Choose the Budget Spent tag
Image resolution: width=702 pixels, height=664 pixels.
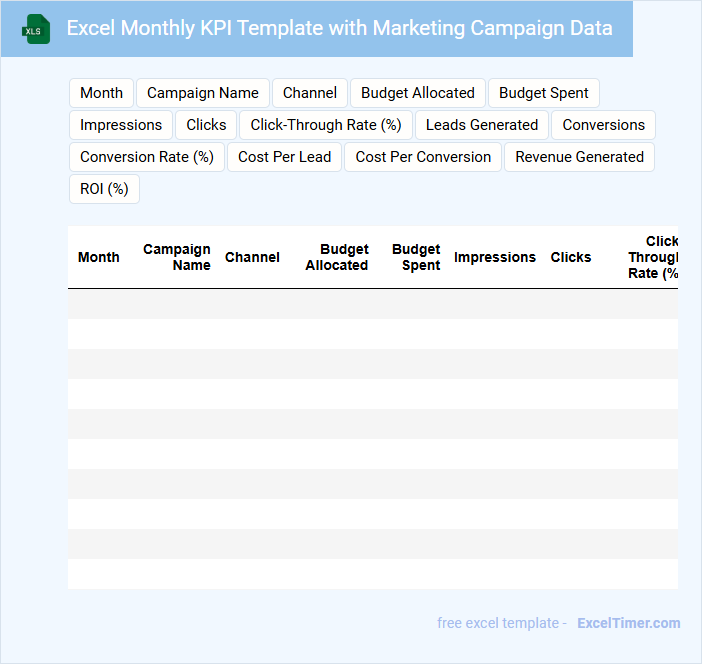(544, 93)
